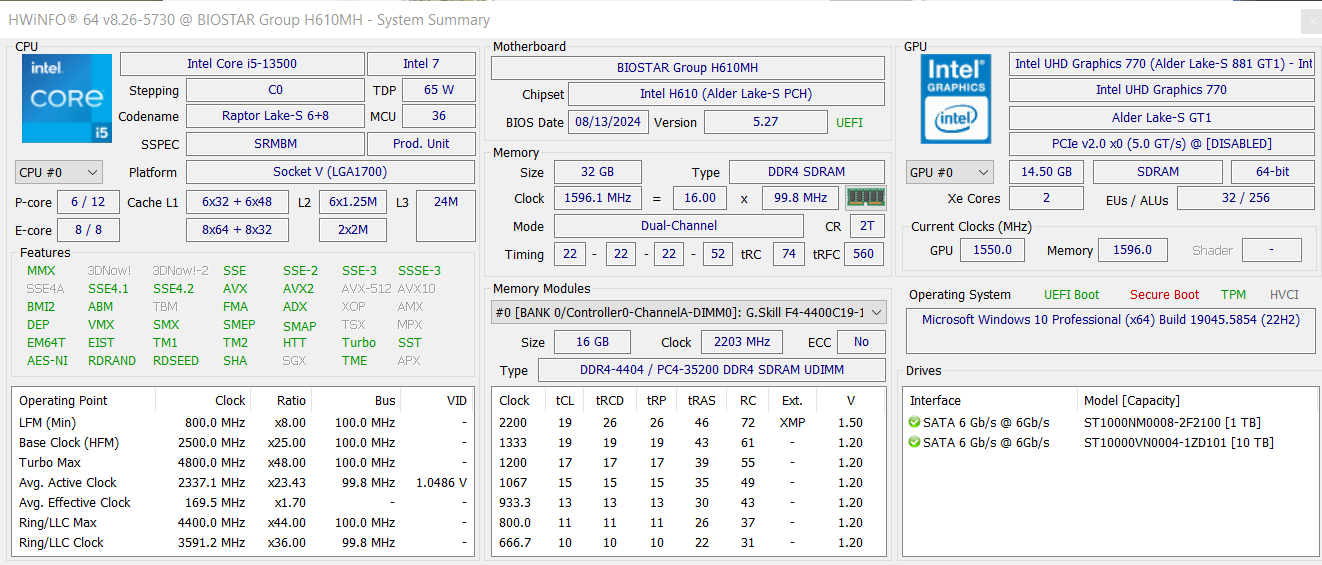Click the memory size 32 GB value
Screen dimensions: 1322x565
coord(598,172)
